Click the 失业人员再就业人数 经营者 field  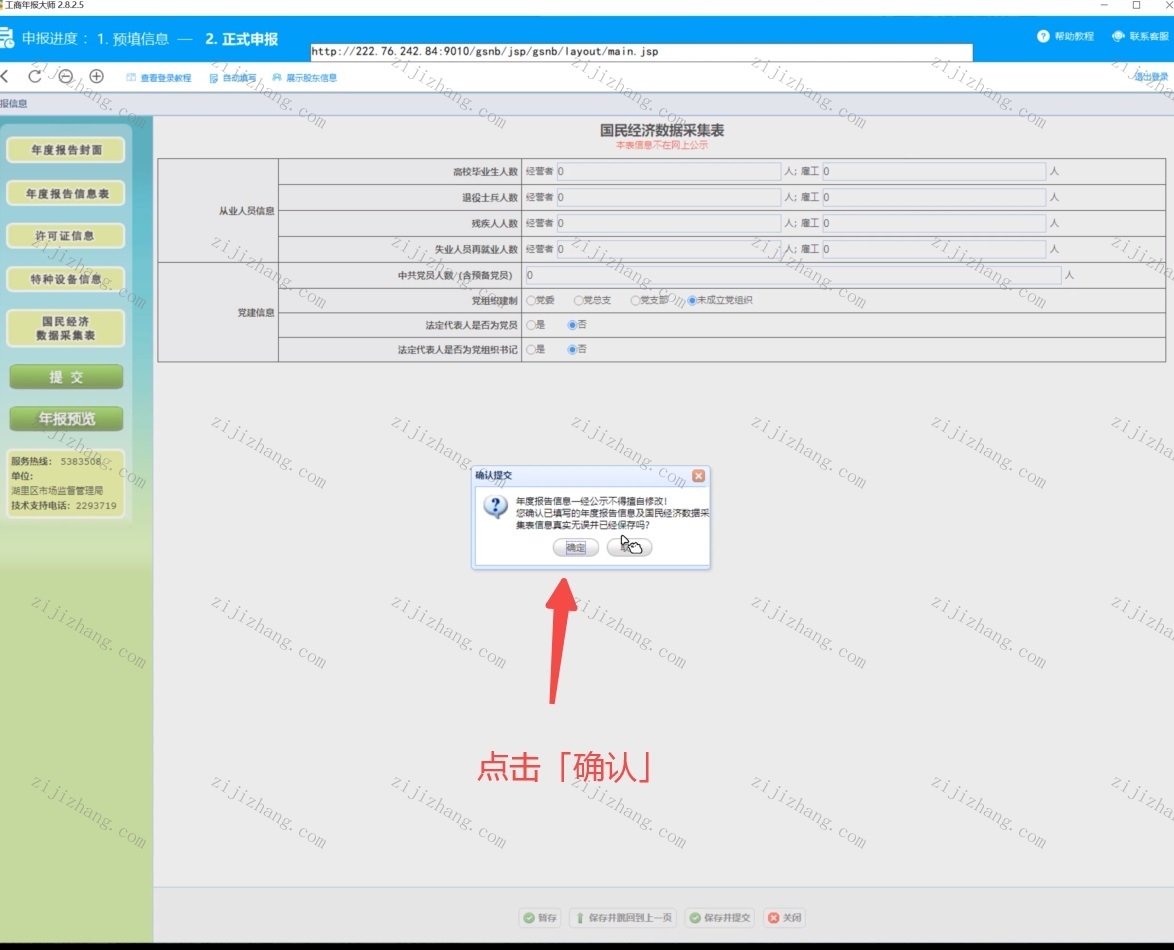(x=669, y=249)
